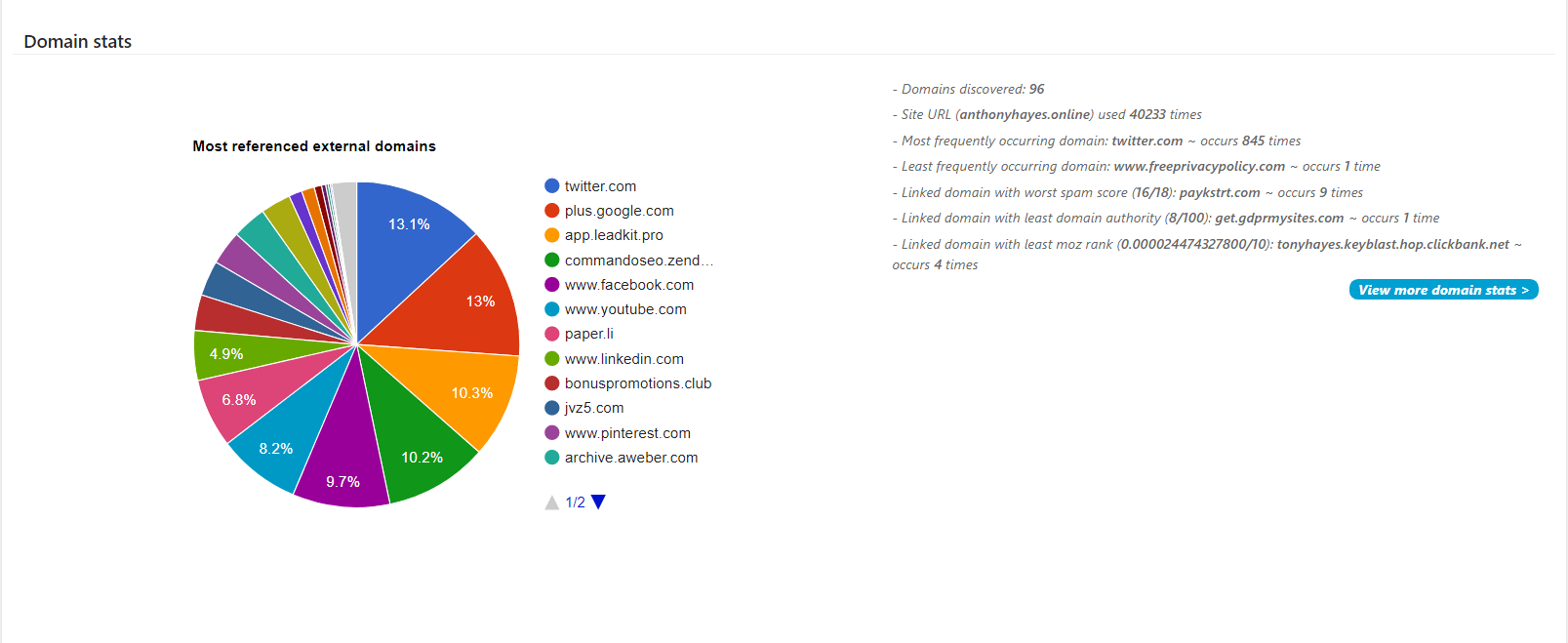Click the www.facebook.com legend entry
Screen dimensions: 1568x643
(x=620, y=285)
